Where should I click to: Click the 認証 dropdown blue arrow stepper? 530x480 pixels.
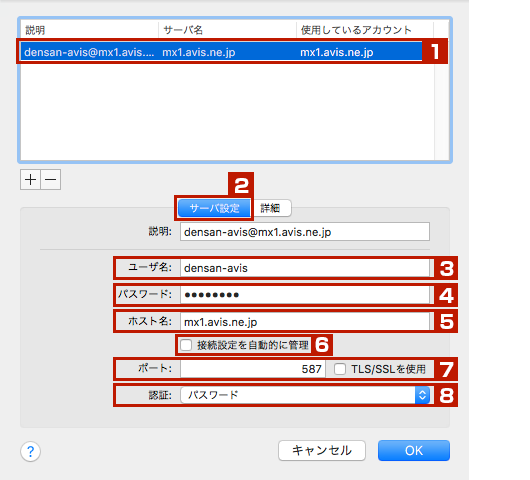tap(422, 395)
